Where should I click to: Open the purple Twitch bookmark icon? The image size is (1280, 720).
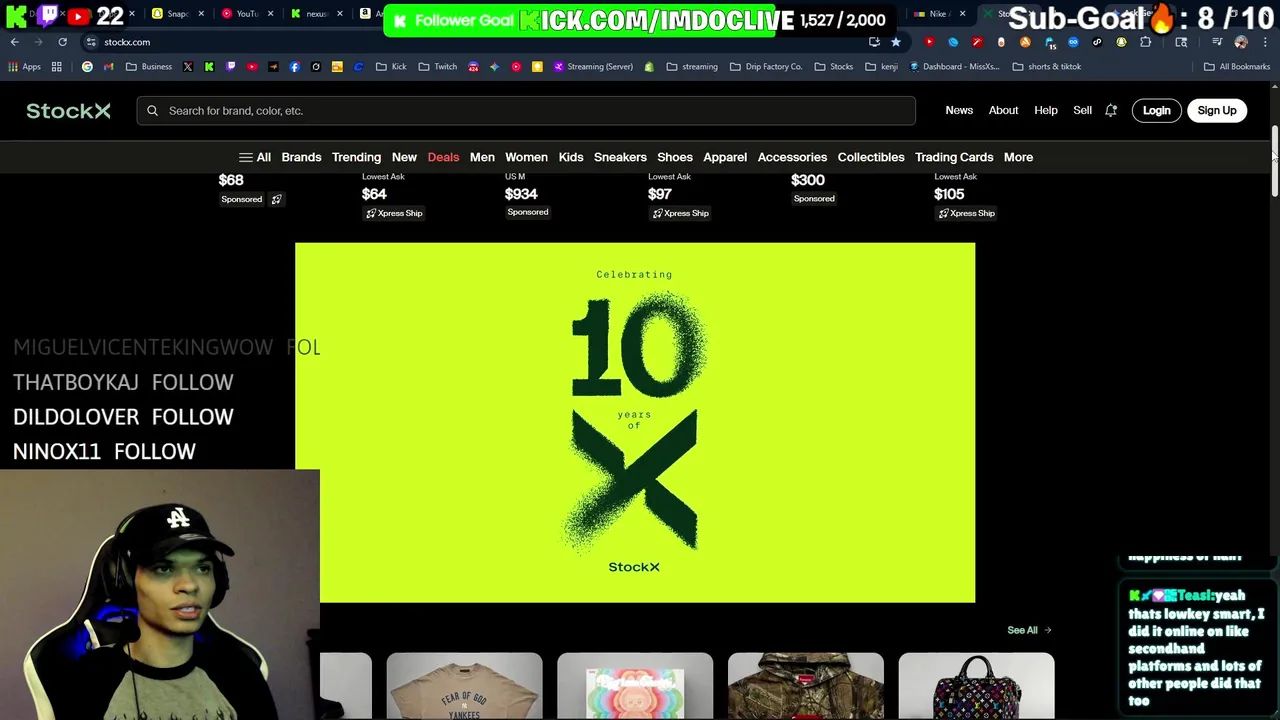230,67
